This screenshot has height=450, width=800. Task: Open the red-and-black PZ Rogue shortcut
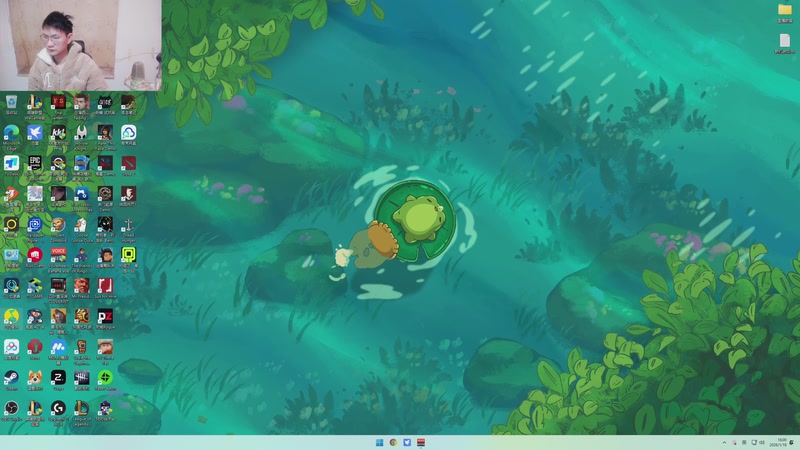(x=105, y=318)
